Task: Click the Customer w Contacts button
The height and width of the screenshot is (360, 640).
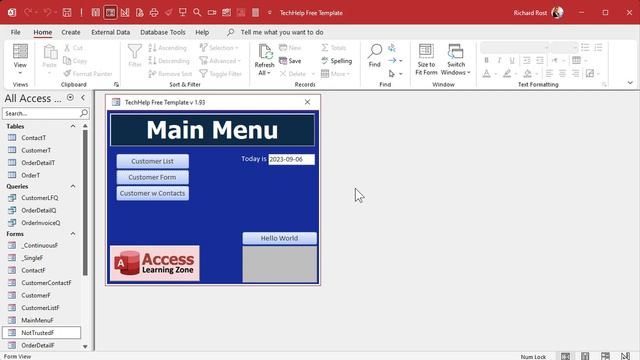Action: click(x=153, y=193)
